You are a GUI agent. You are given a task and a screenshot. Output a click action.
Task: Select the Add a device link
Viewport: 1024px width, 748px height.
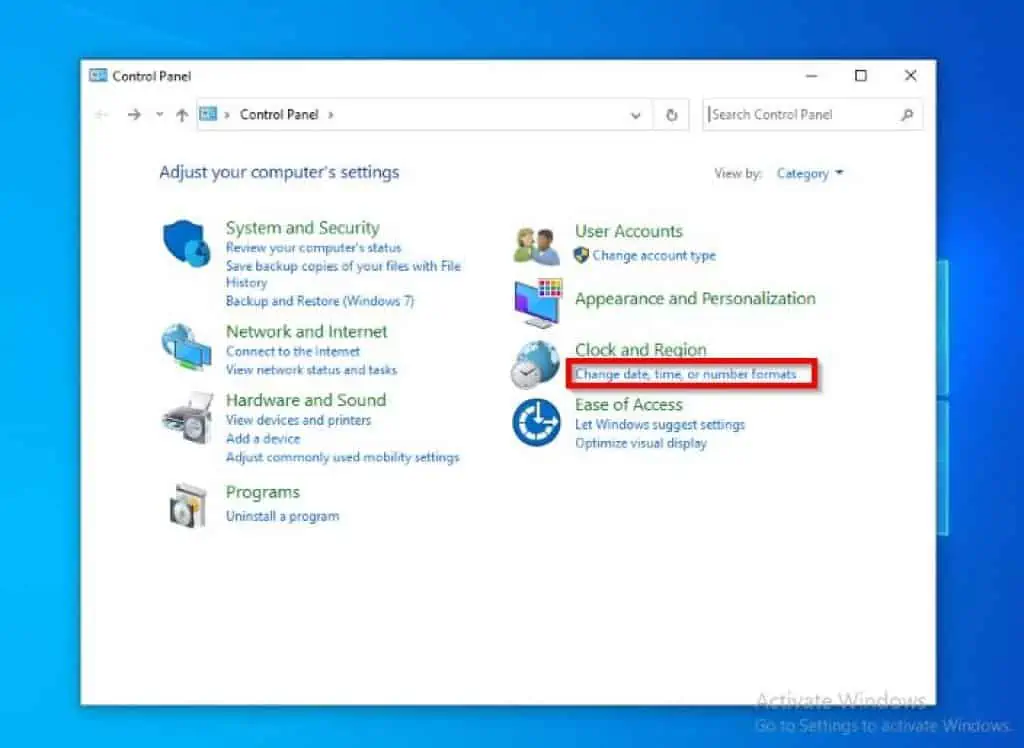(263, 438)
